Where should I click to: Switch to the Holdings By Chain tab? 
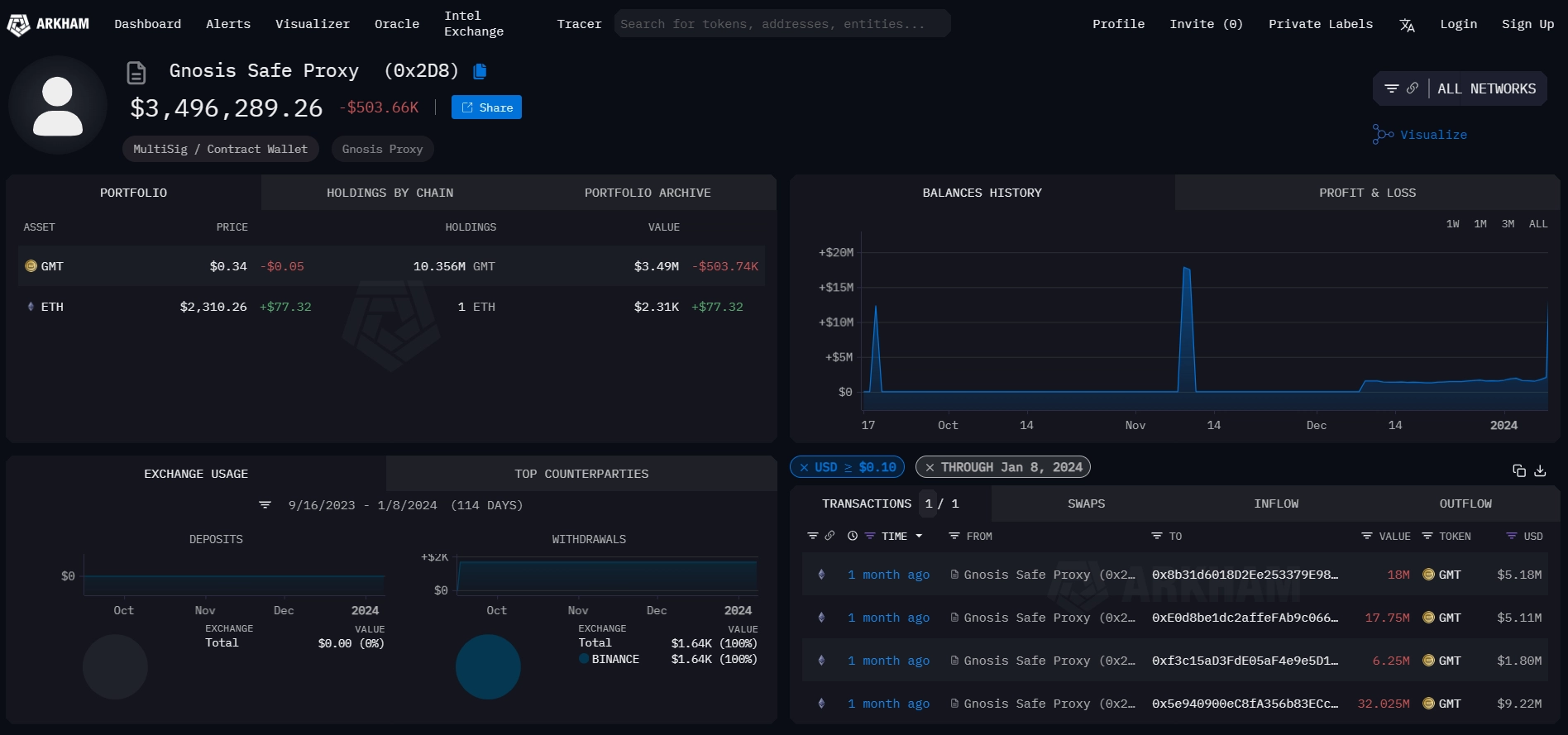coord(390,193)
